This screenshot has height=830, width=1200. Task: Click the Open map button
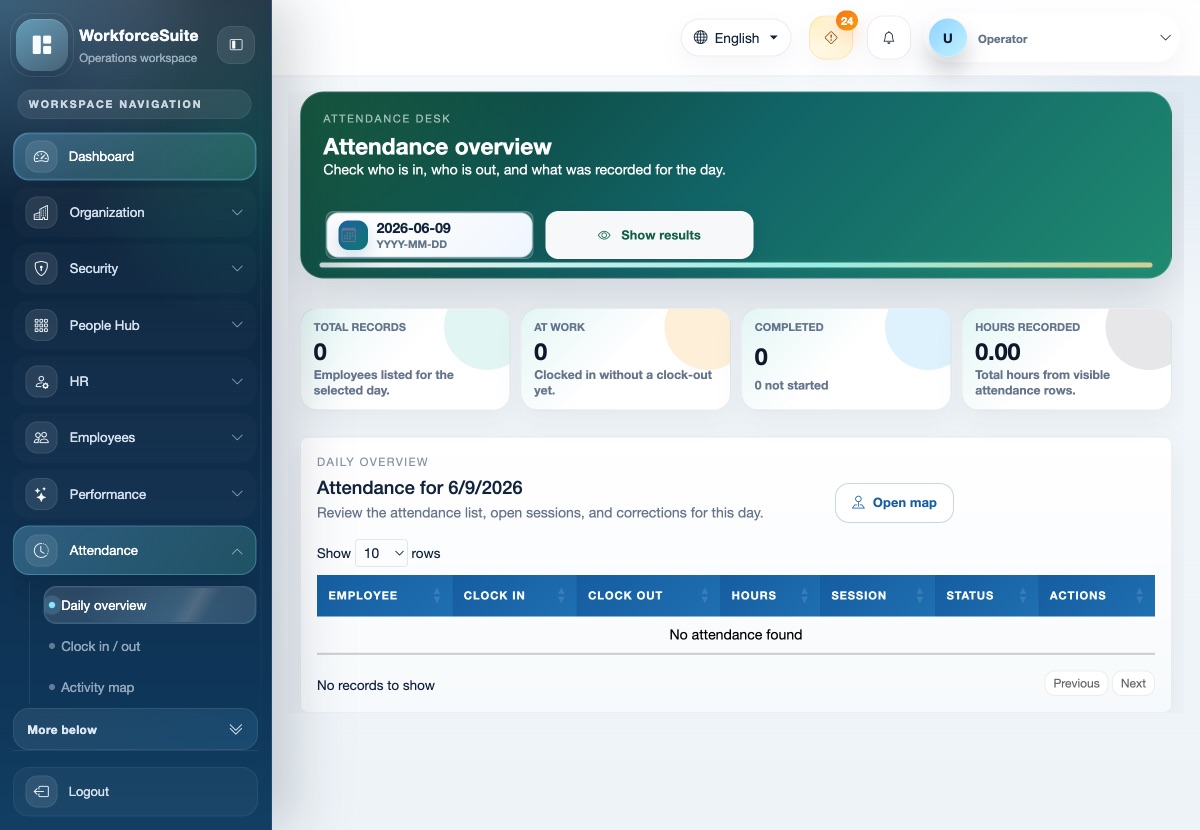894,503
